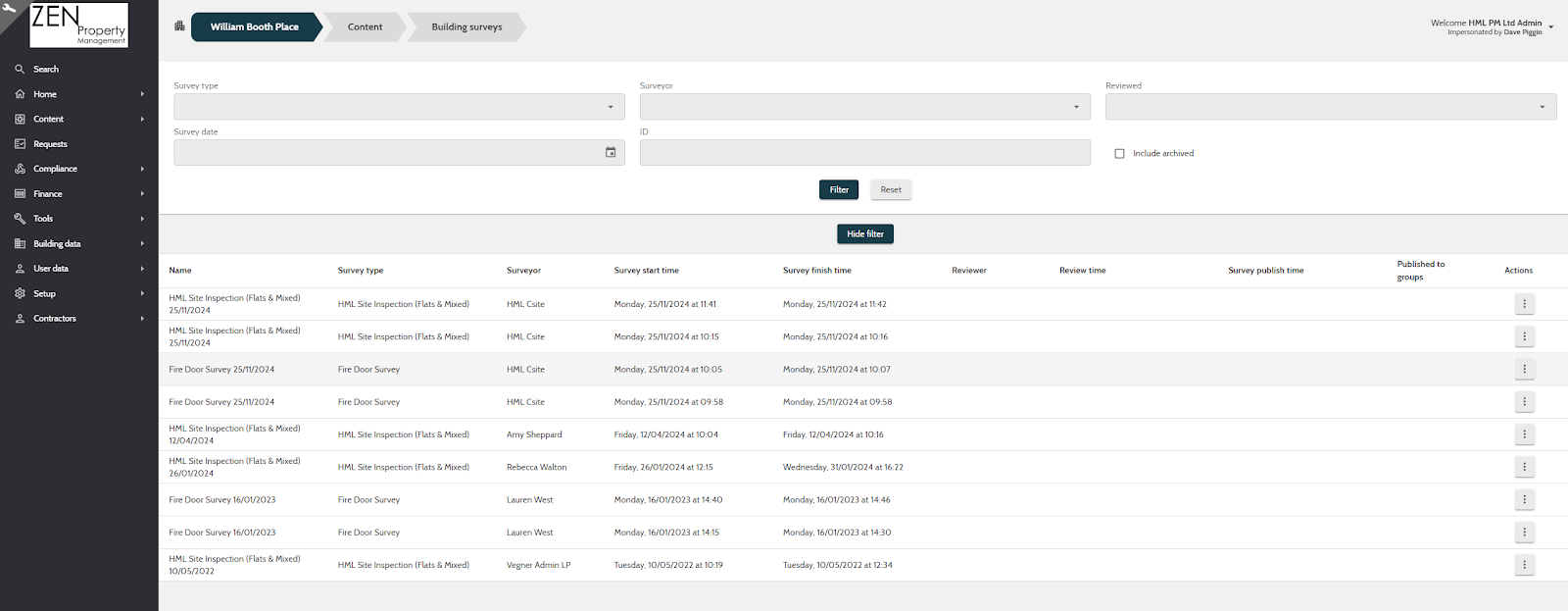Click the Setup gear icon in sidebar
The width and height of the screenshot is (1568, 611).
coord(20,293)
